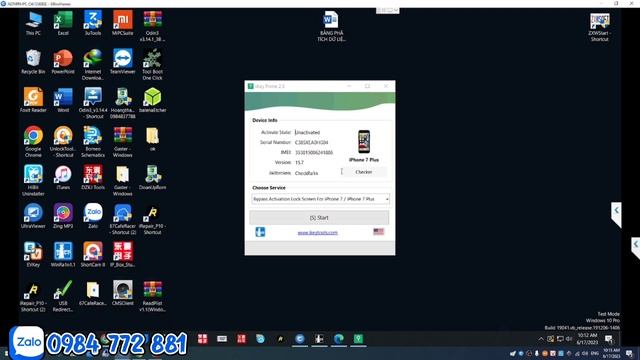Launch USB Redirector from the desktop

(63, 296)
